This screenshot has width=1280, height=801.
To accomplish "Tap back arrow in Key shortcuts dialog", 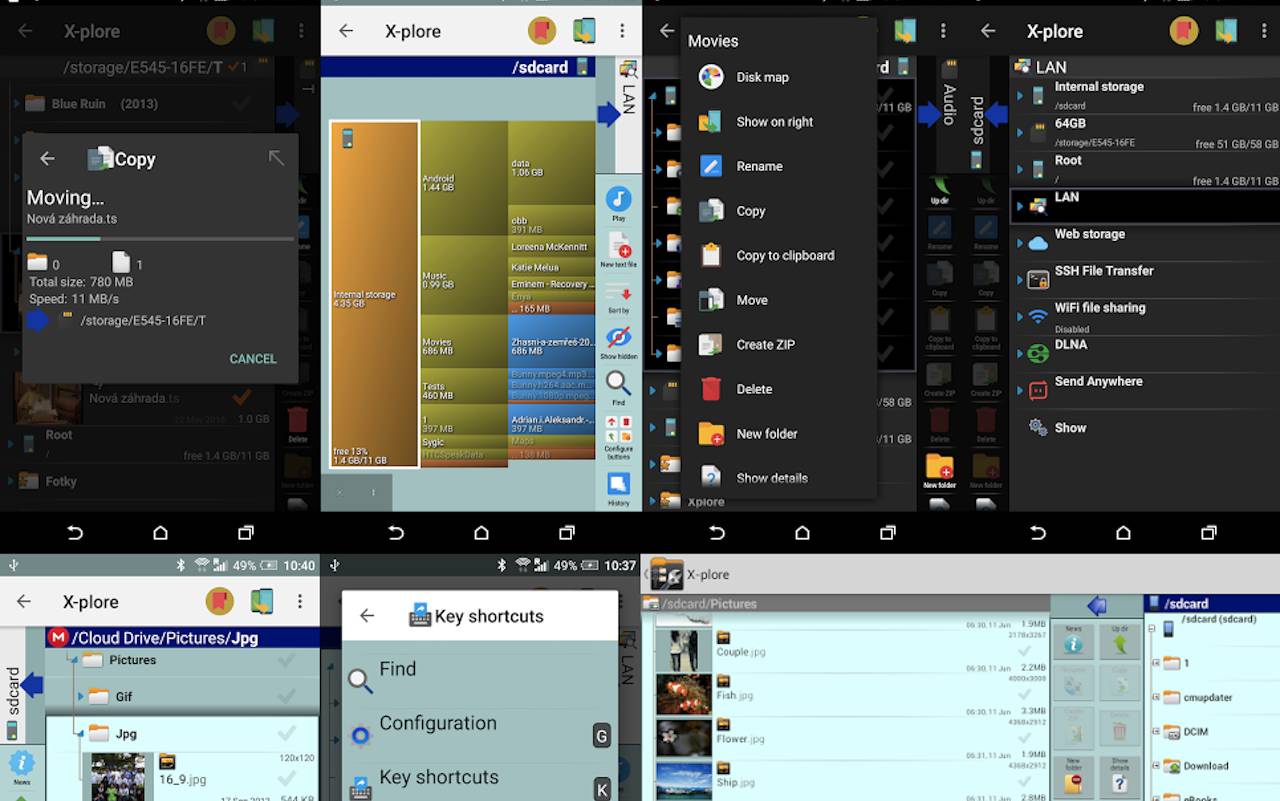I will pyautogui.click(x=367, y=616).
